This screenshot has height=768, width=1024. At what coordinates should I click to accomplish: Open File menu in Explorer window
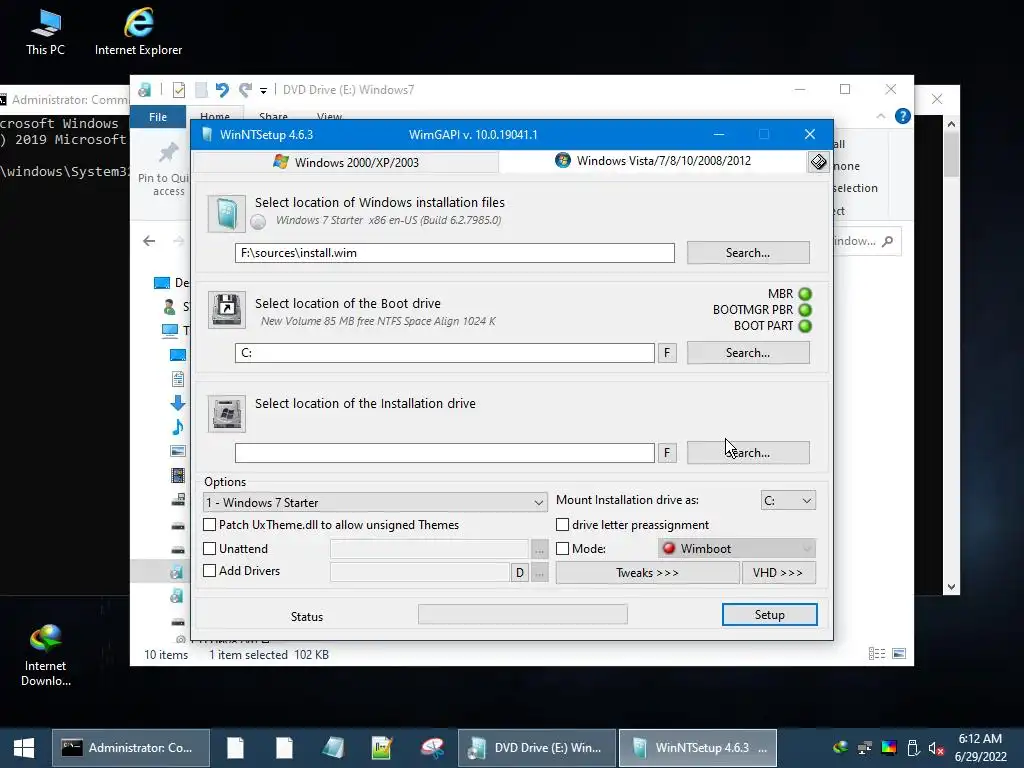[158, 117]
